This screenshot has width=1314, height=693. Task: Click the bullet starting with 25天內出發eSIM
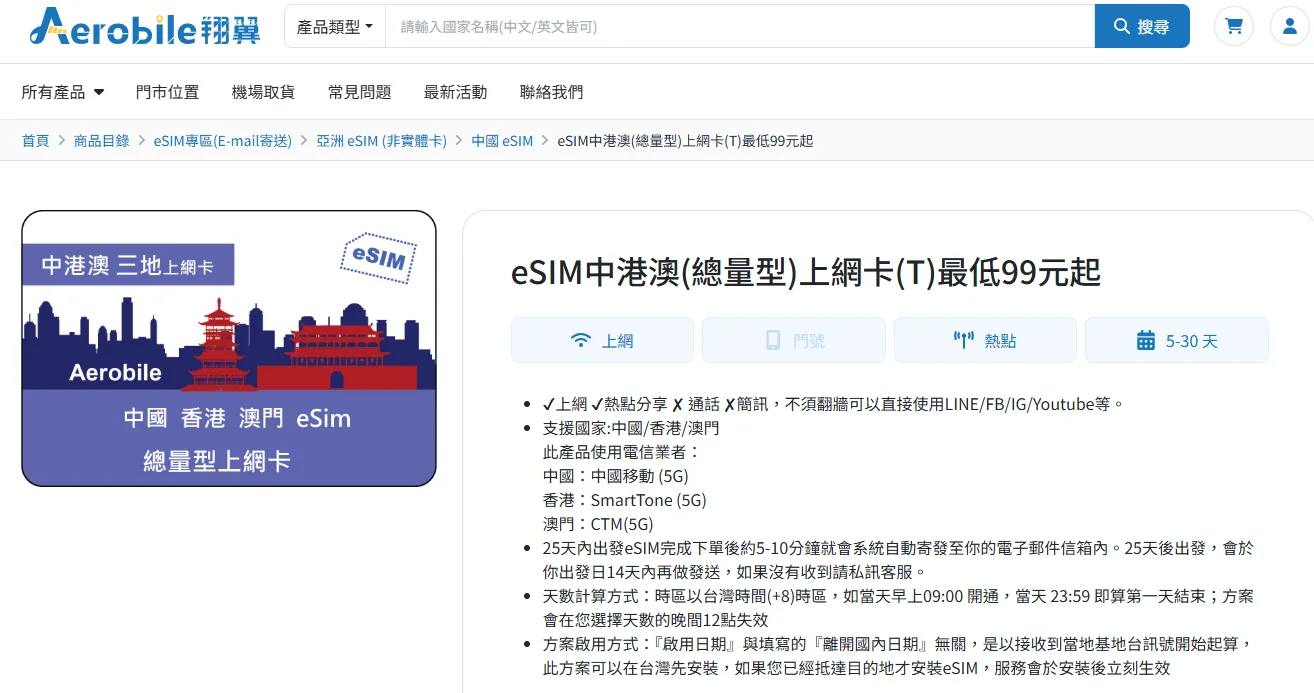click(x=898, y=560)
